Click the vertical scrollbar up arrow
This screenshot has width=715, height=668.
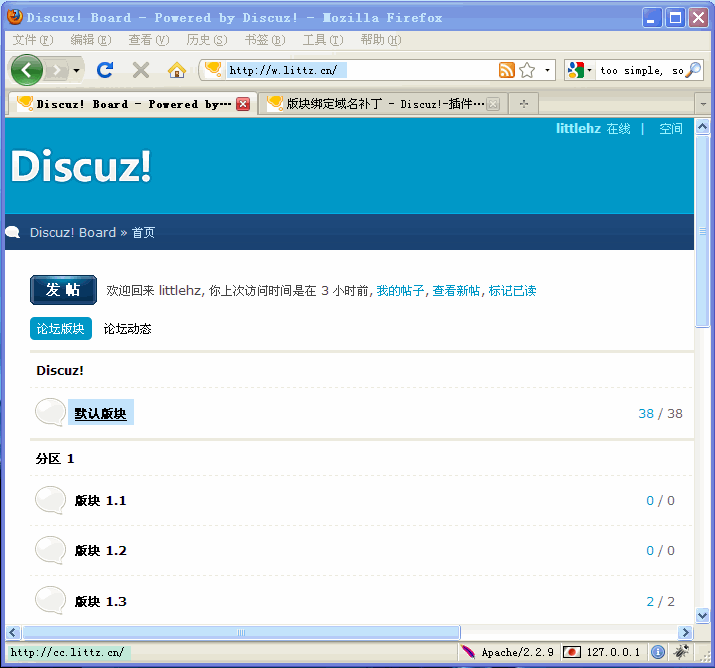click(x=702, y=126)
